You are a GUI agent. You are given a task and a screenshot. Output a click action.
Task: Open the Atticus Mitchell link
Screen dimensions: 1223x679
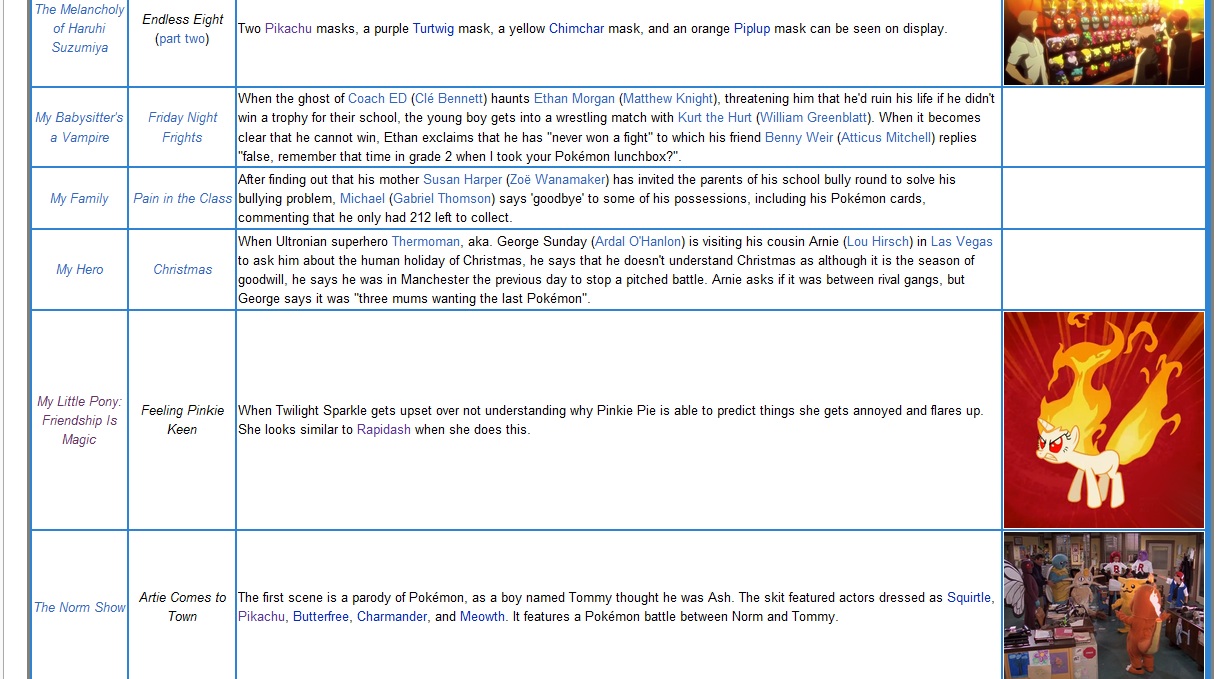point(885,138)
